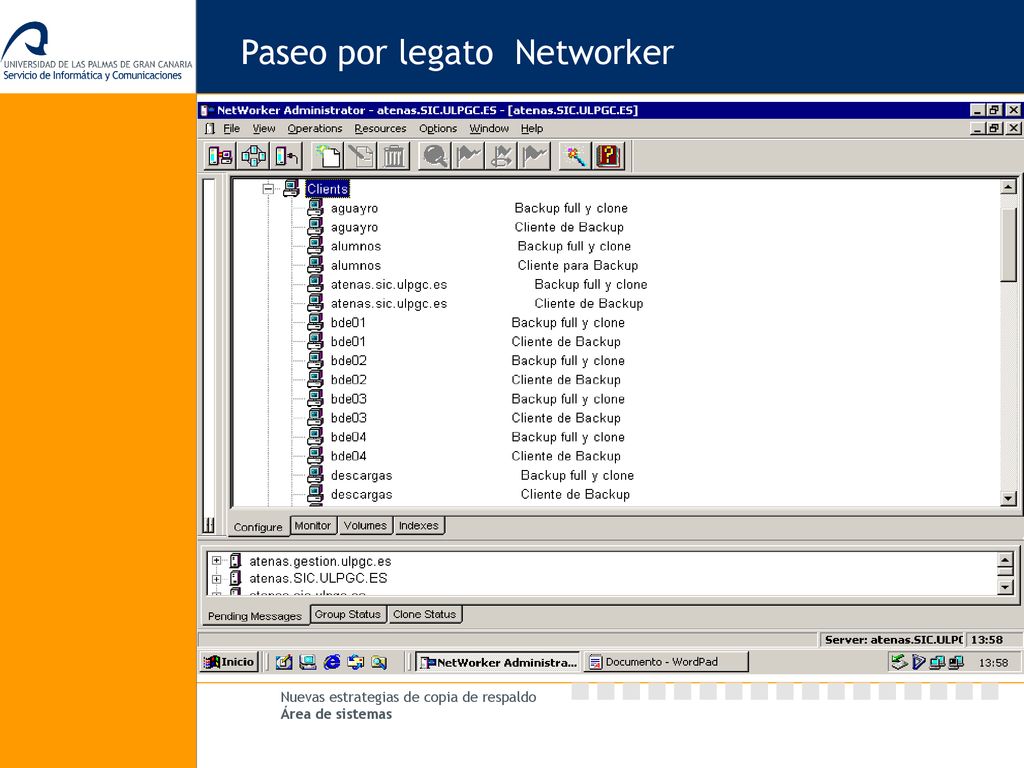Viewport: 1024px width, 768px height.
Task: Click the leftmost system tray icon
Action: (x=899, y=662)
